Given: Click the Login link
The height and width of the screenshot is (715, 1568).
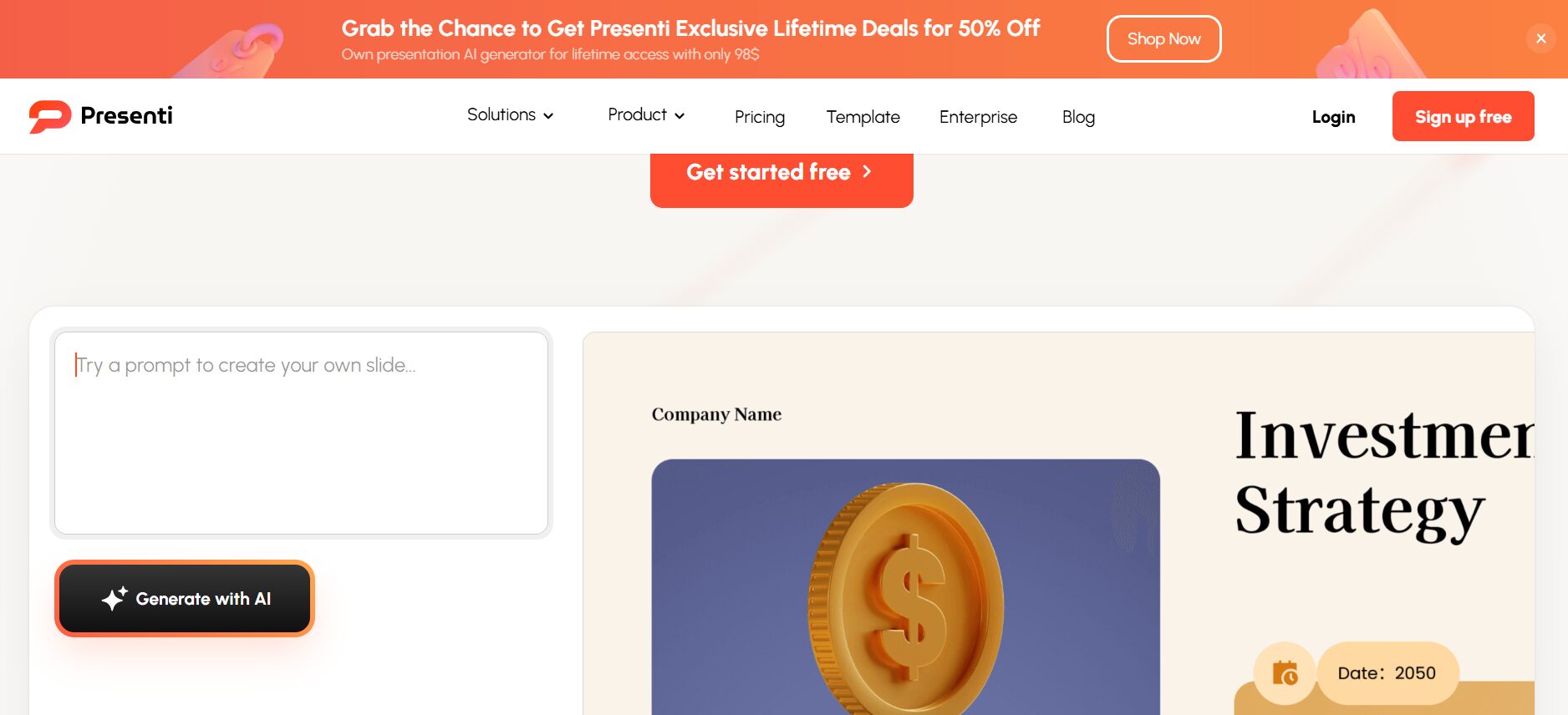Looking at the screenshot, I should (1333, 117).
